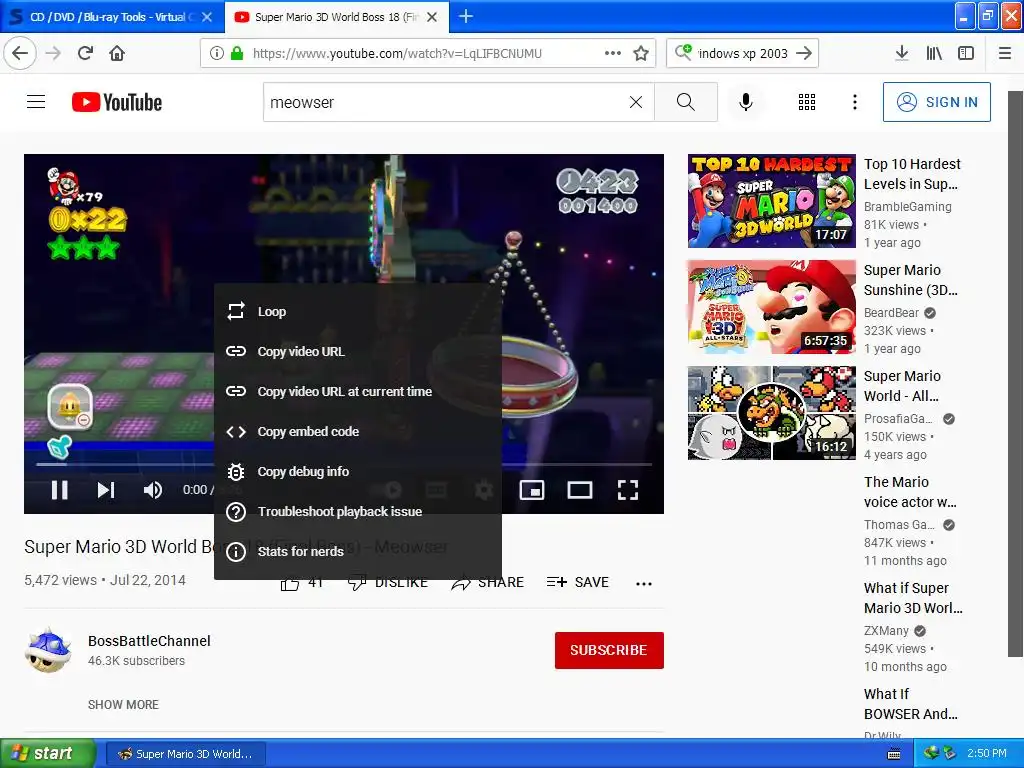
Task: Enable the miniplayer
Action: (532, 490)
